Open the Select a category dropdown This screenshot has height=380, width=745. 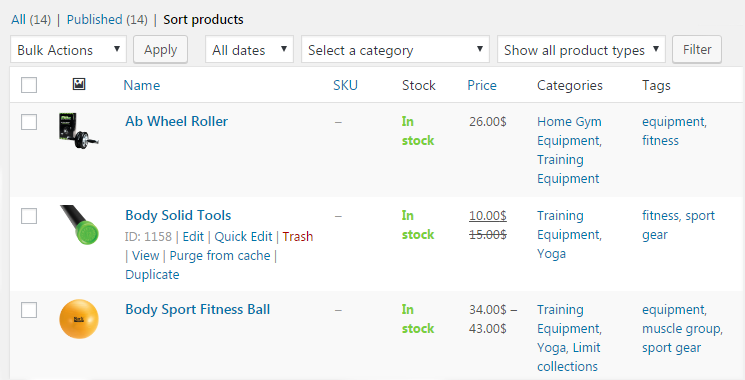coord(395,49)
